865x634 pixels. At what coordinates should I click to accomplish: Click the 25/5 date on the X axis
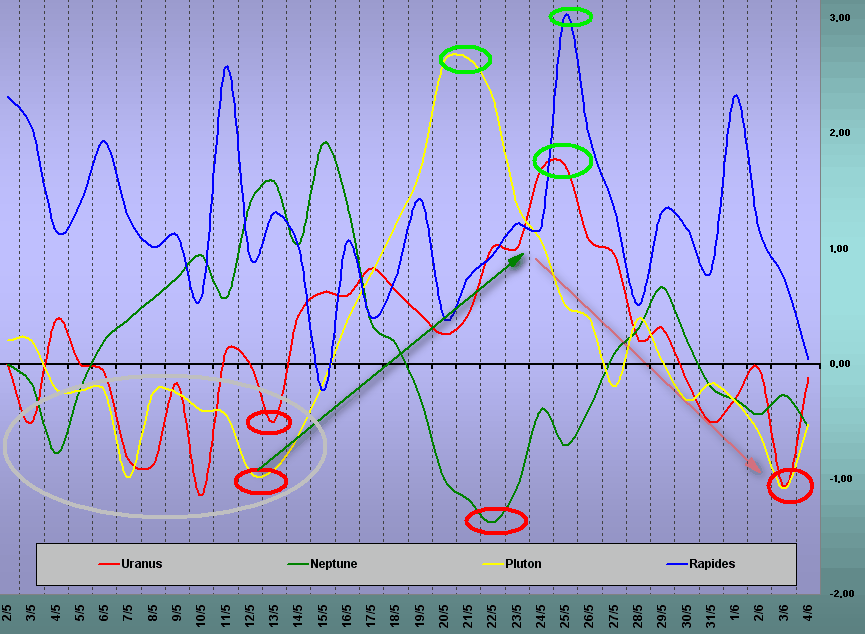(565, 613)
